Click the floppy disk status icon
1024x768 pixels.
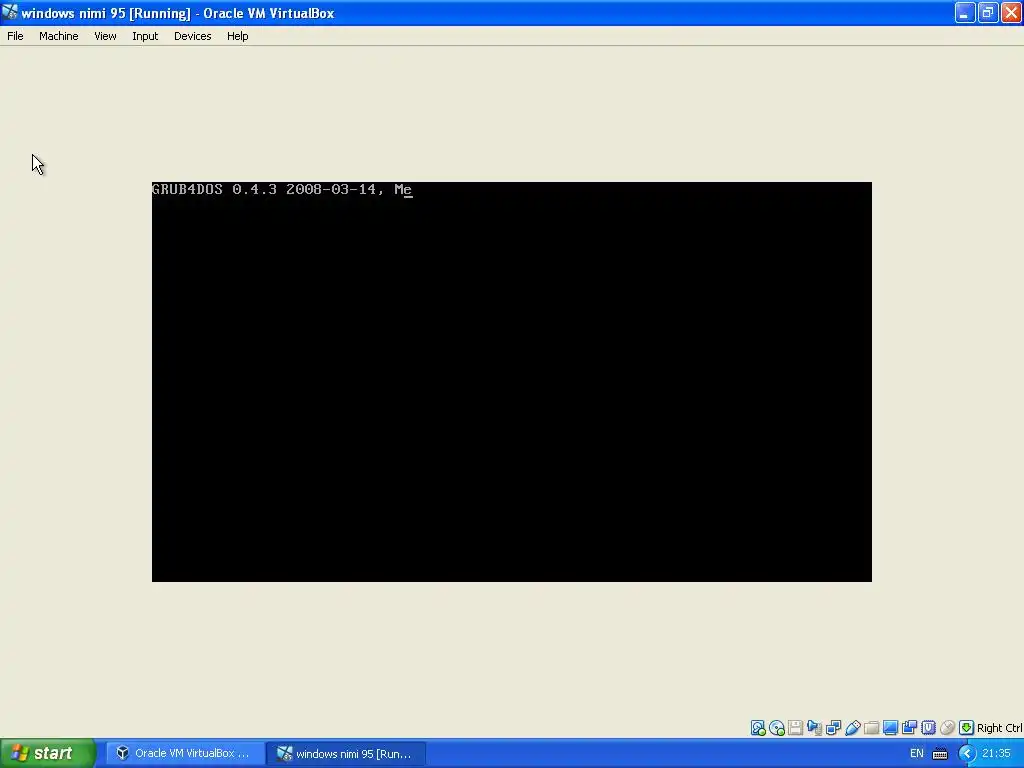(x=795, y=728)
